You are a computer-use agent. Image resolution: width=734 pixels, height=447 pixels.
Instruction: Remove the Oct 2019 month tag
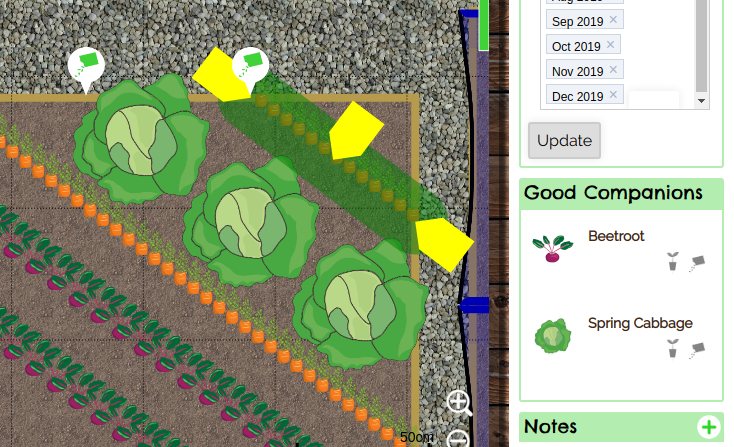(x=610, y=45)
